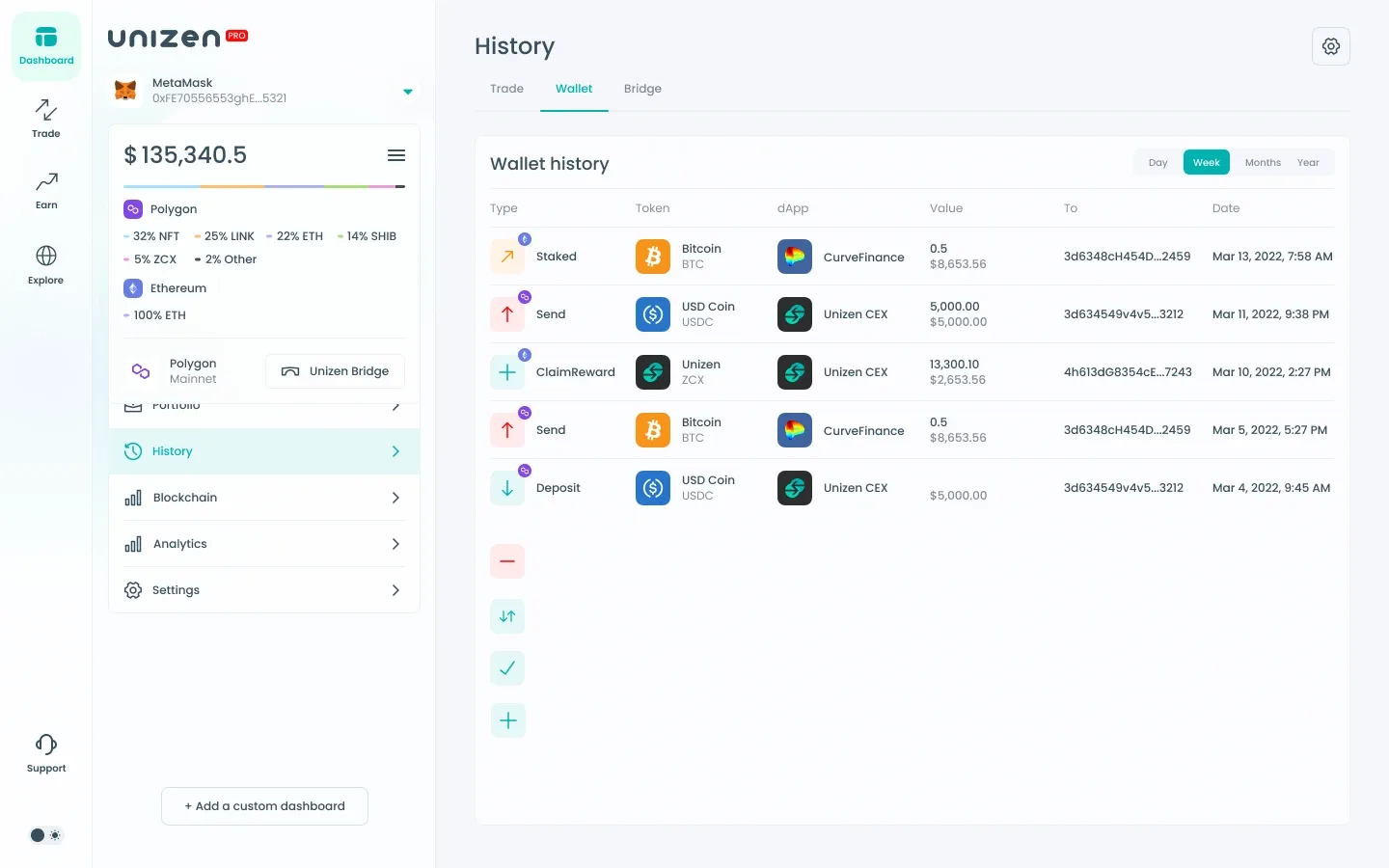Image resolution: width=1389 pixels, height=868 pixels.
Task: Click the USD Coin icon in the Mar 11 row
Action: tap(653, 314)
